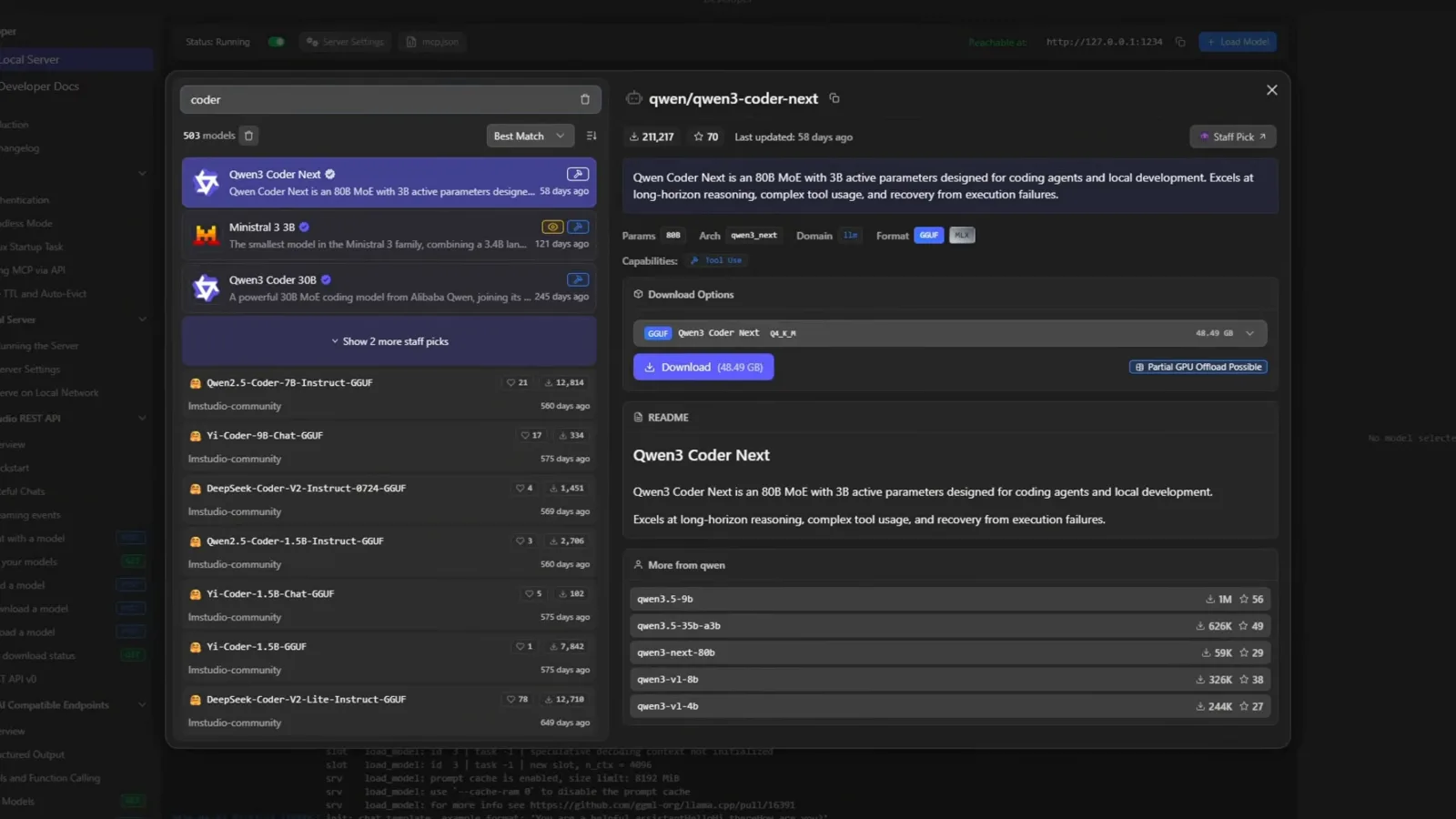This screenshot has width=1456, height=819.
Task: Click the heart icon on Qwen2.5-Coder-7B-Instruct-GGUF
Action: coord(511,383)
